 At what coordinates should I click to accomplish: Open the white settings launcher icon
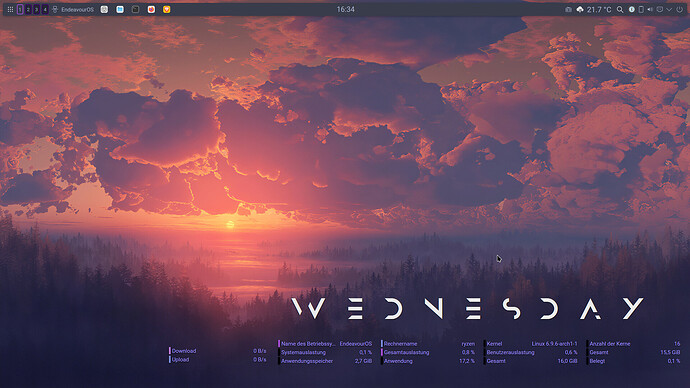[x=104, y=9]
